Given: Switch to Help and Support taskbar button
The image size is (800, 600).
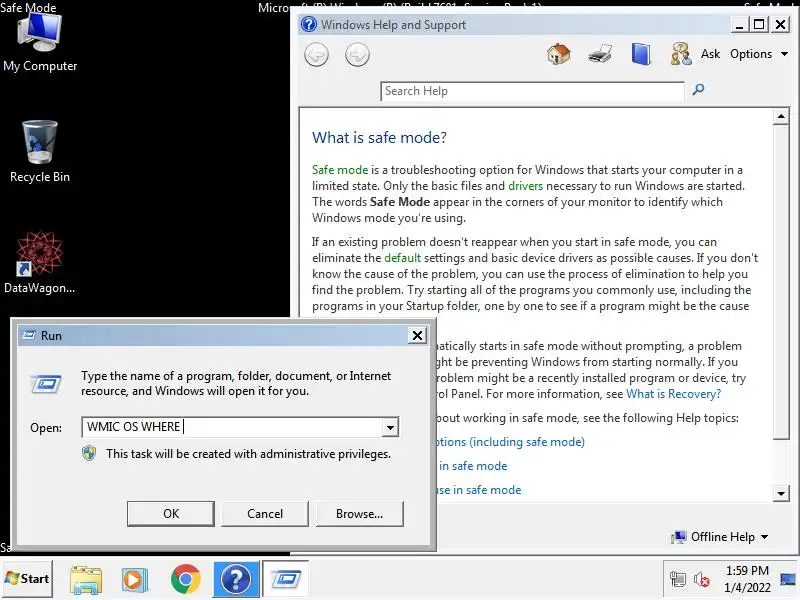Looking at the screenshot, I should point(236,579).
